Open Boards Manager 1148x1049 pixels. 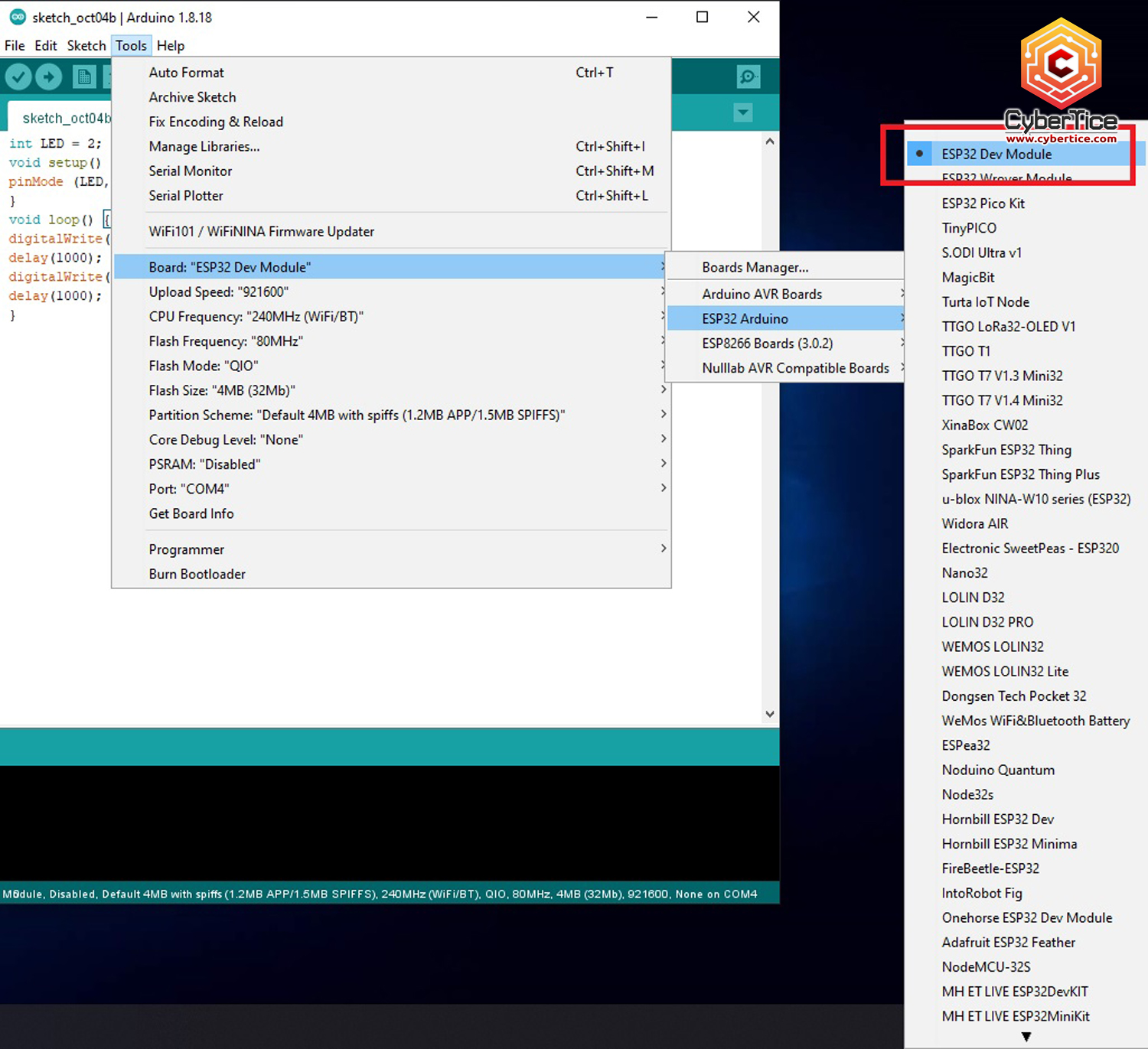[755, 267]
